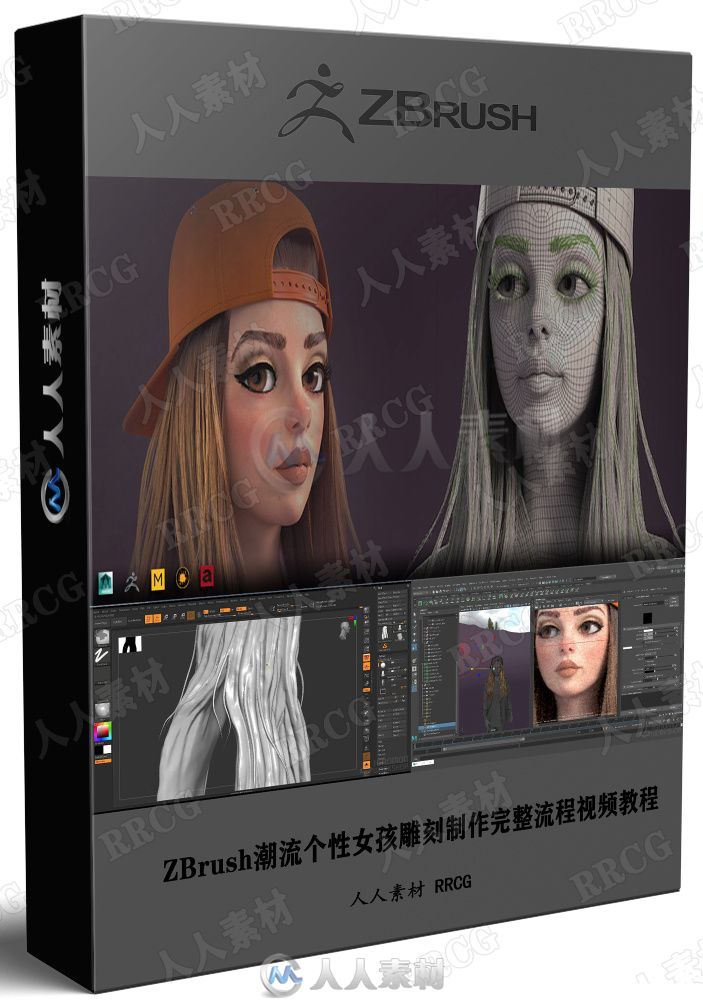Toggle the orange Edit button in ZBrush top shelf
Viewport: 703px width, 1007px height.
(149, 619)
